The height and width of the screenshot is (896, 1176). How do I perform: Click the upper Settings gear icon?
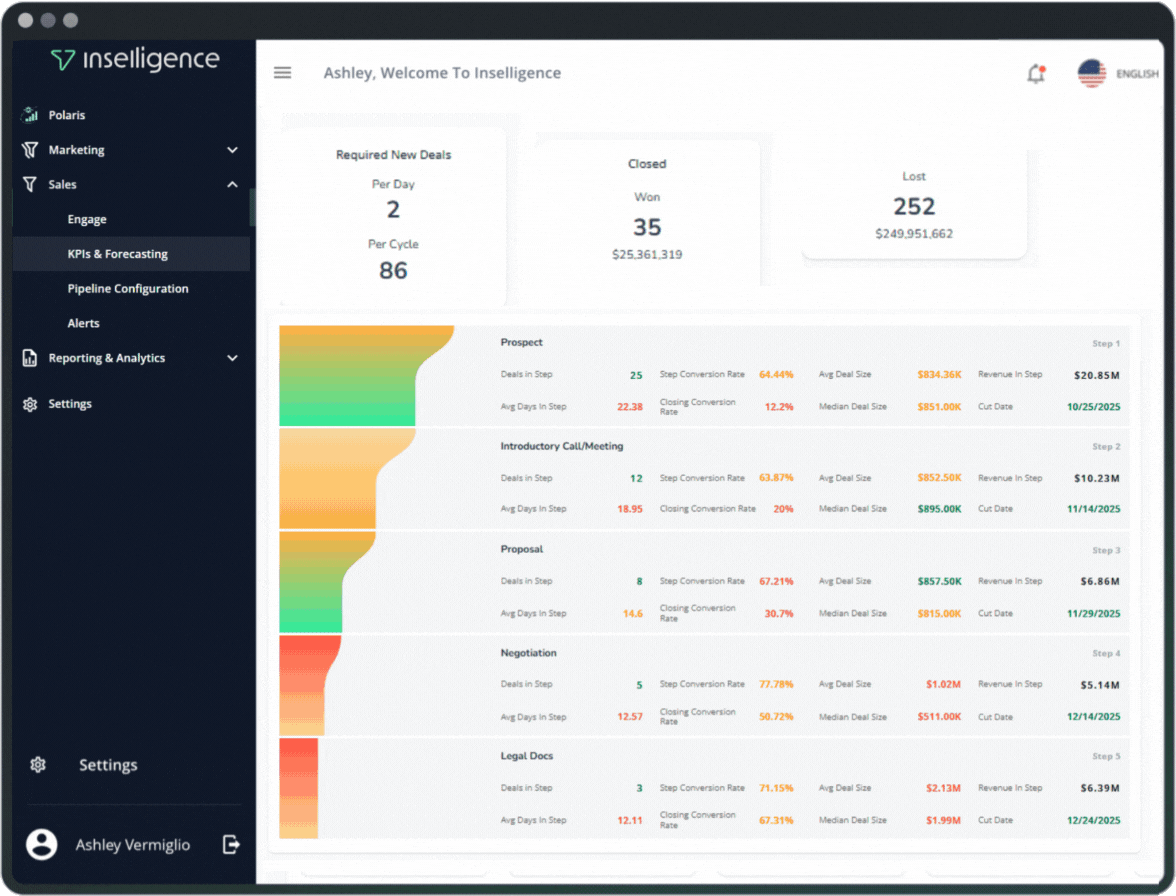[x=30, y=404]
